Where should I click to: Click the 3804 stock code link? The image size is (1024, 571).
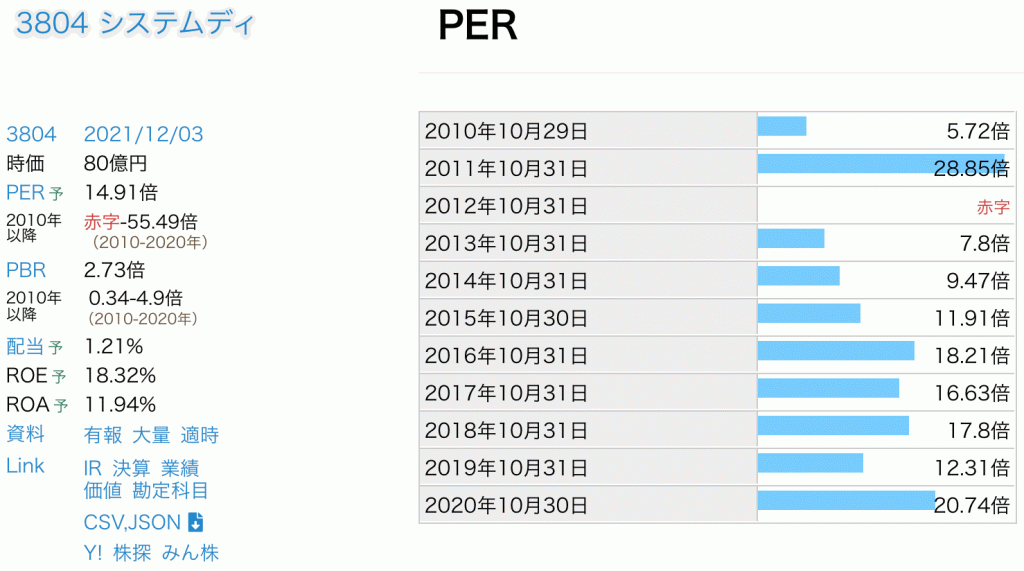tap(31, 135)
